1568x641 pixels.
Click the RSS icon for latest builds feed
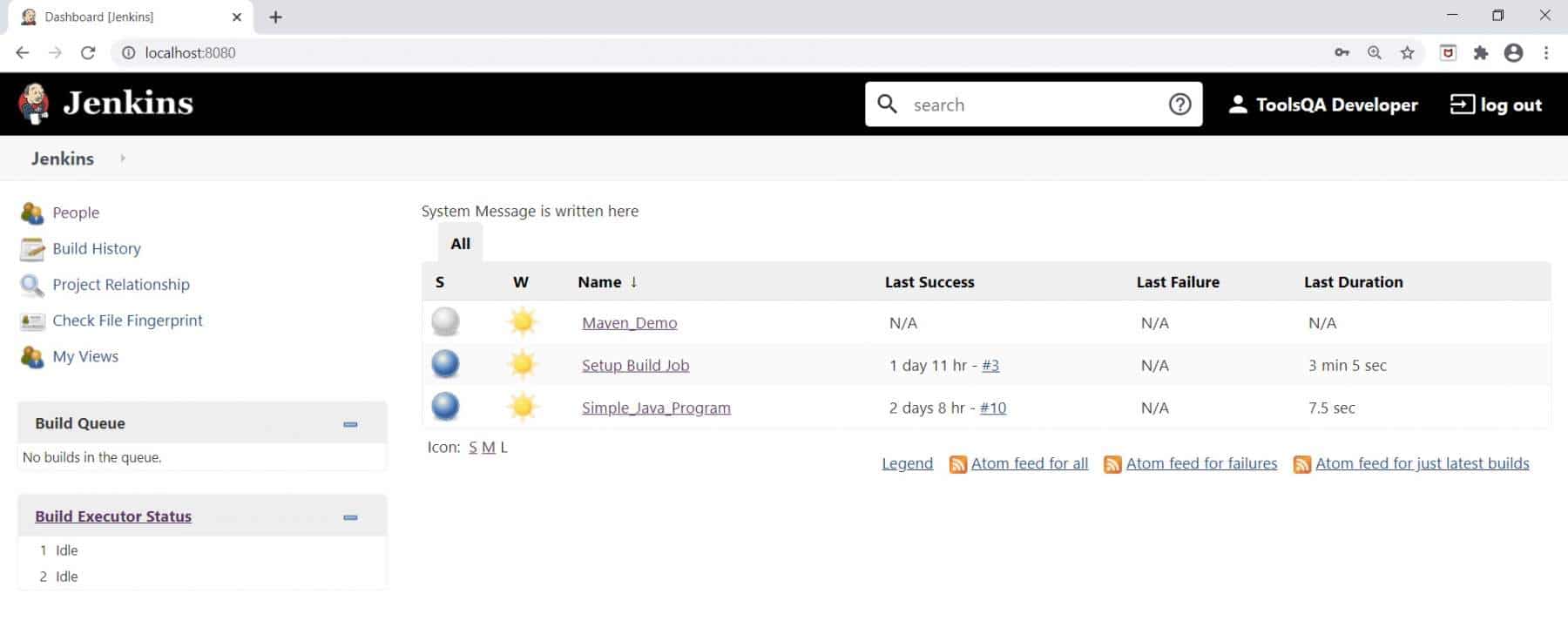1302,464
